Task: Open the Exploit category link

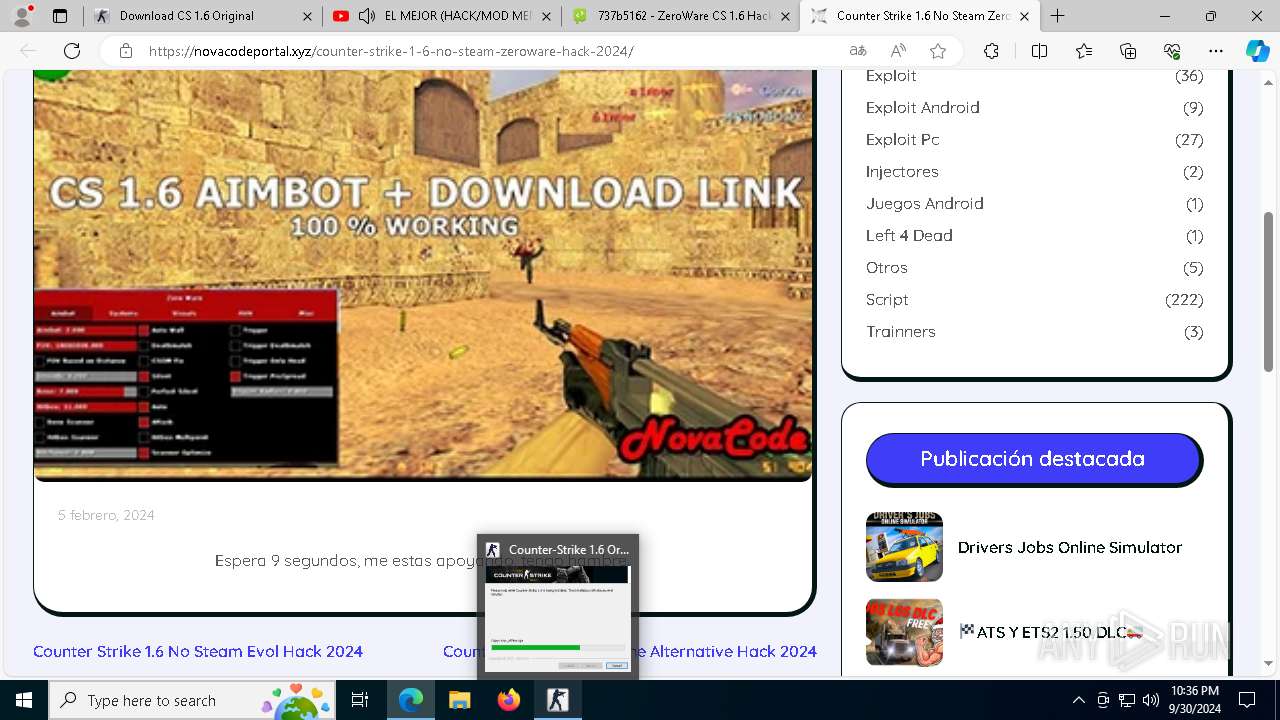Action: click(x=891, y=76)
